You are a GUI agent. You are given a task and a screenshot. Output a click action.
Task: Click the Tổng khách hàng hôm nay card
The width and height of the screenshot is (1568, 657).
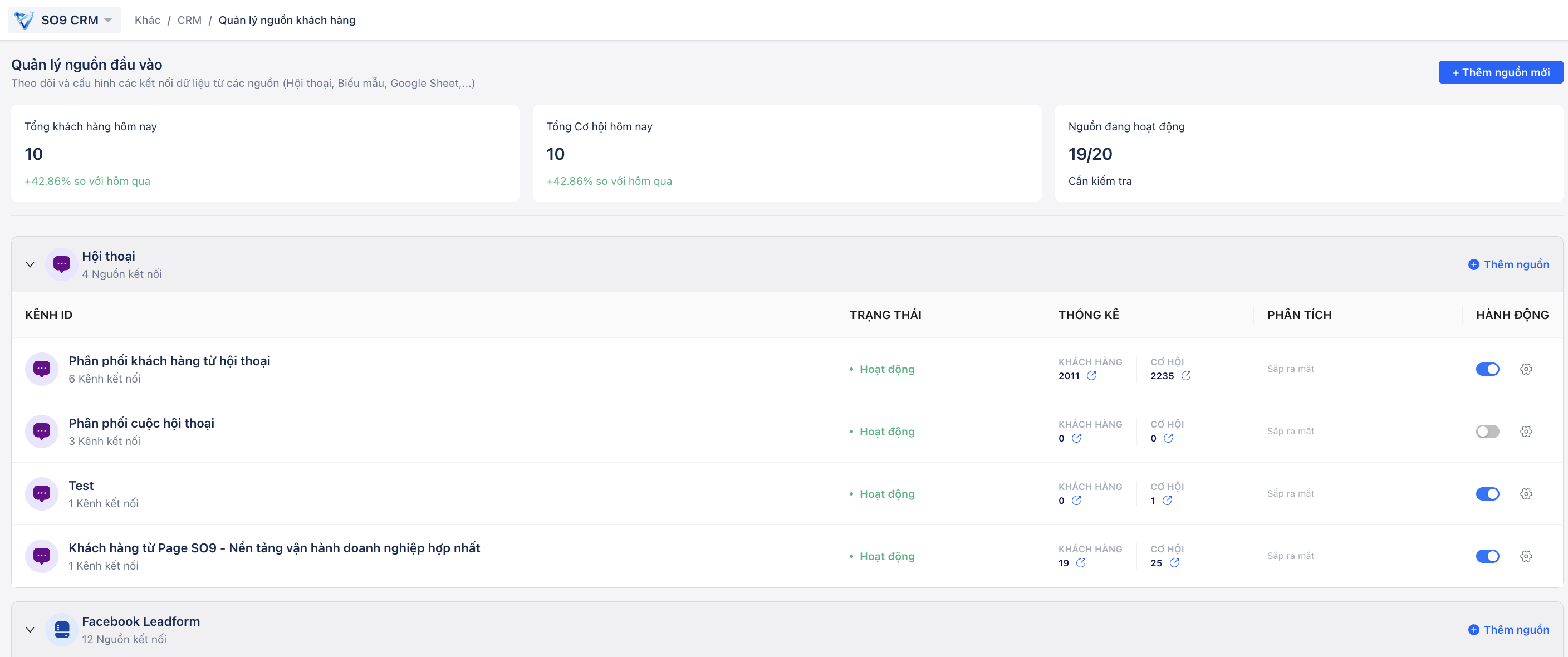[265, 153]
